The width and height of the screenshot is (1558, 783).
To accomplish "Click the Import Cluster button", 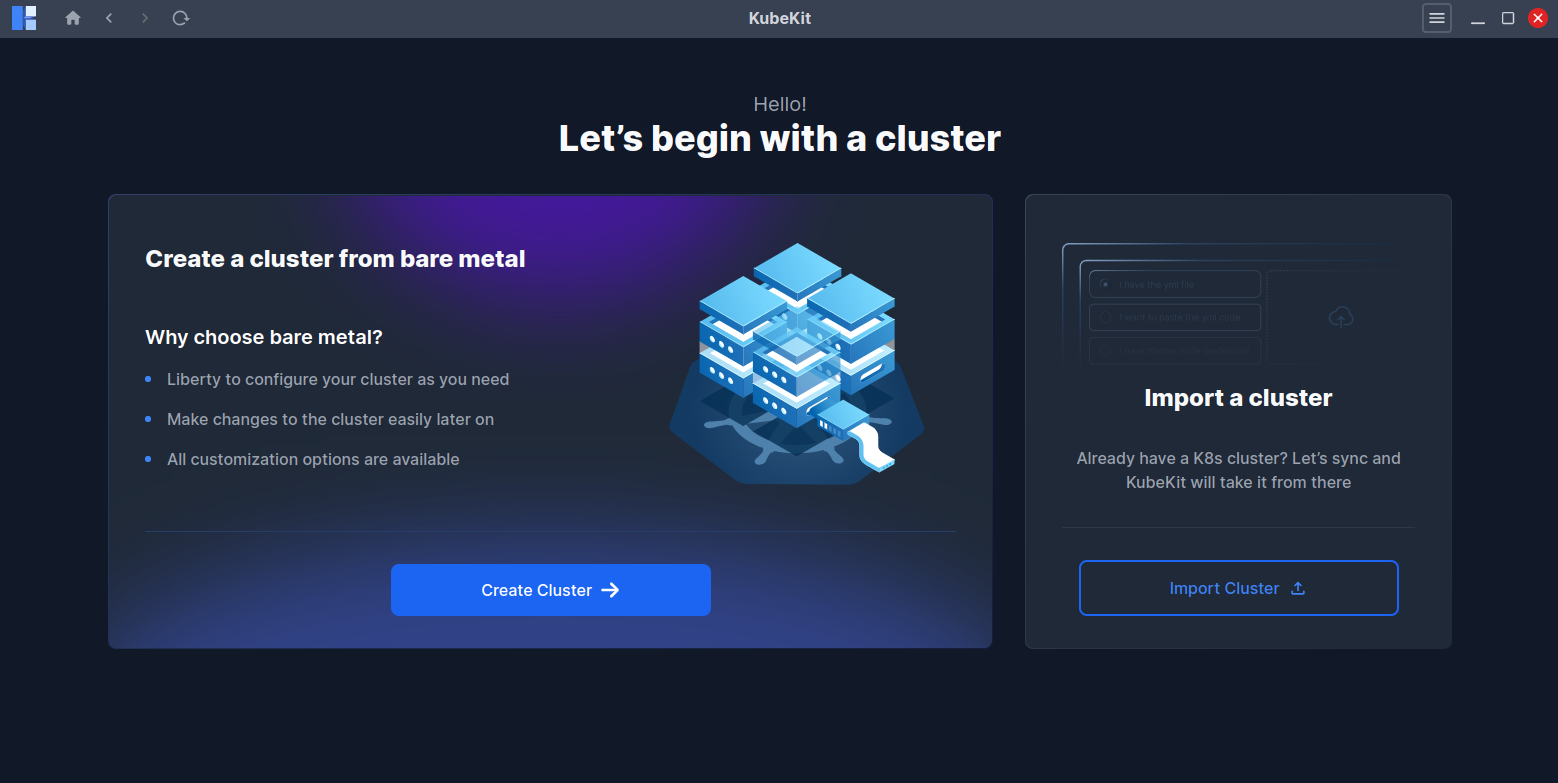I will (1237, 588).
